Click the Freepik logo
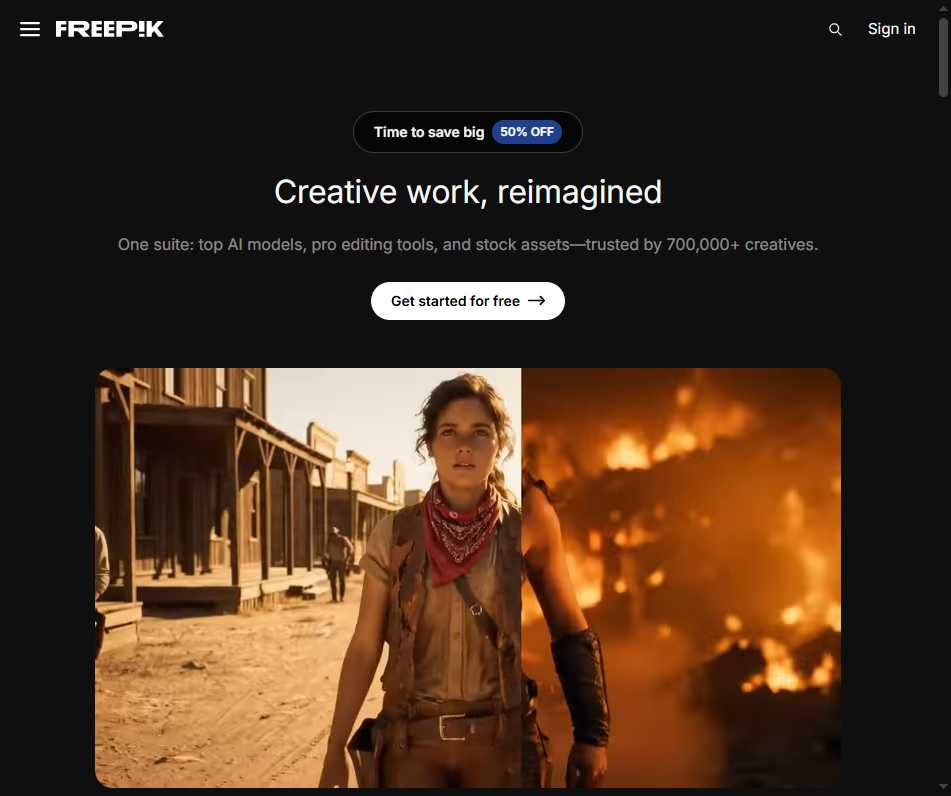951x796 pixels. (x=109, y=29)
